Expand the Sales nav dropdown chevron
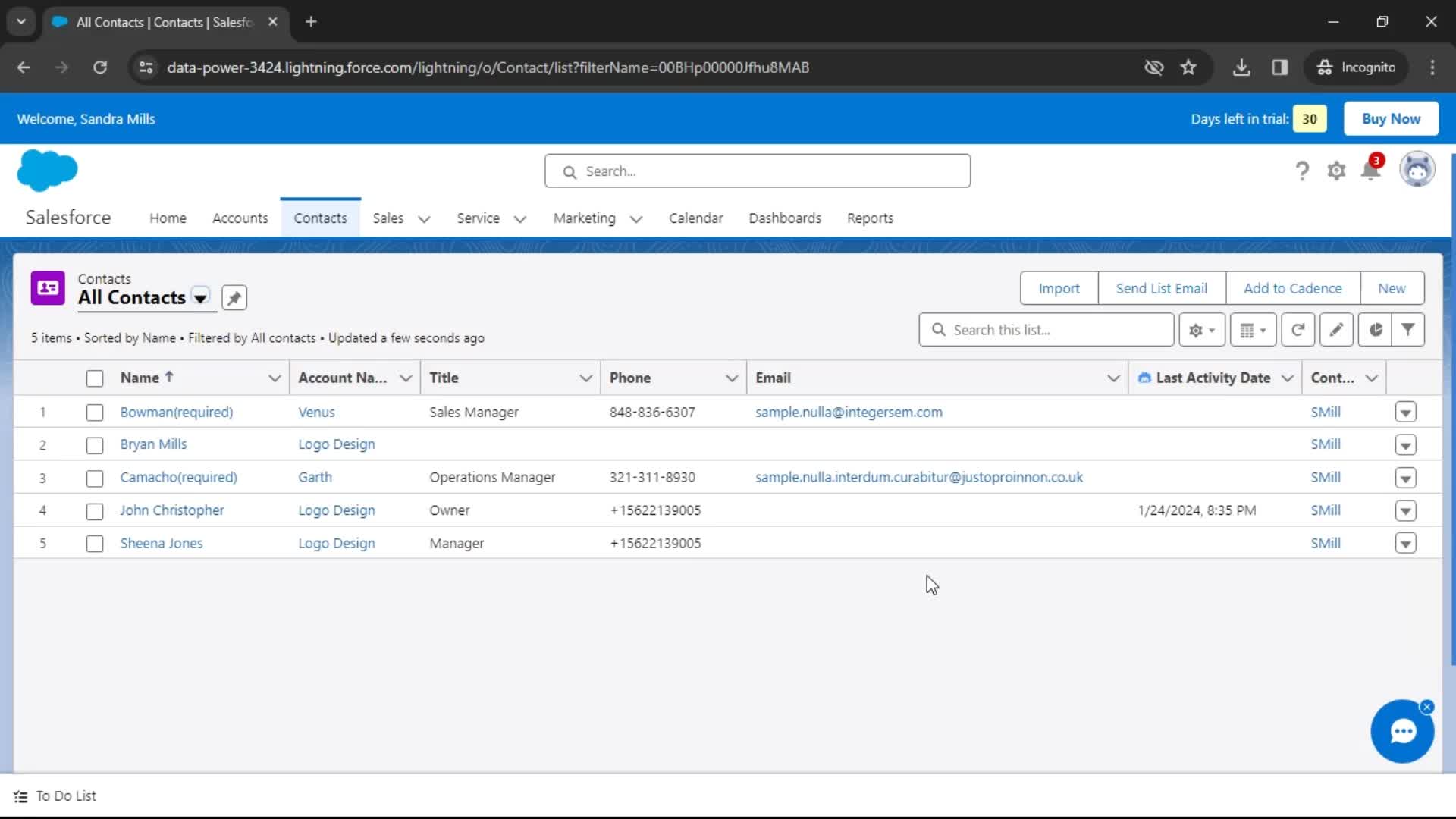 (x=424, y=219)
